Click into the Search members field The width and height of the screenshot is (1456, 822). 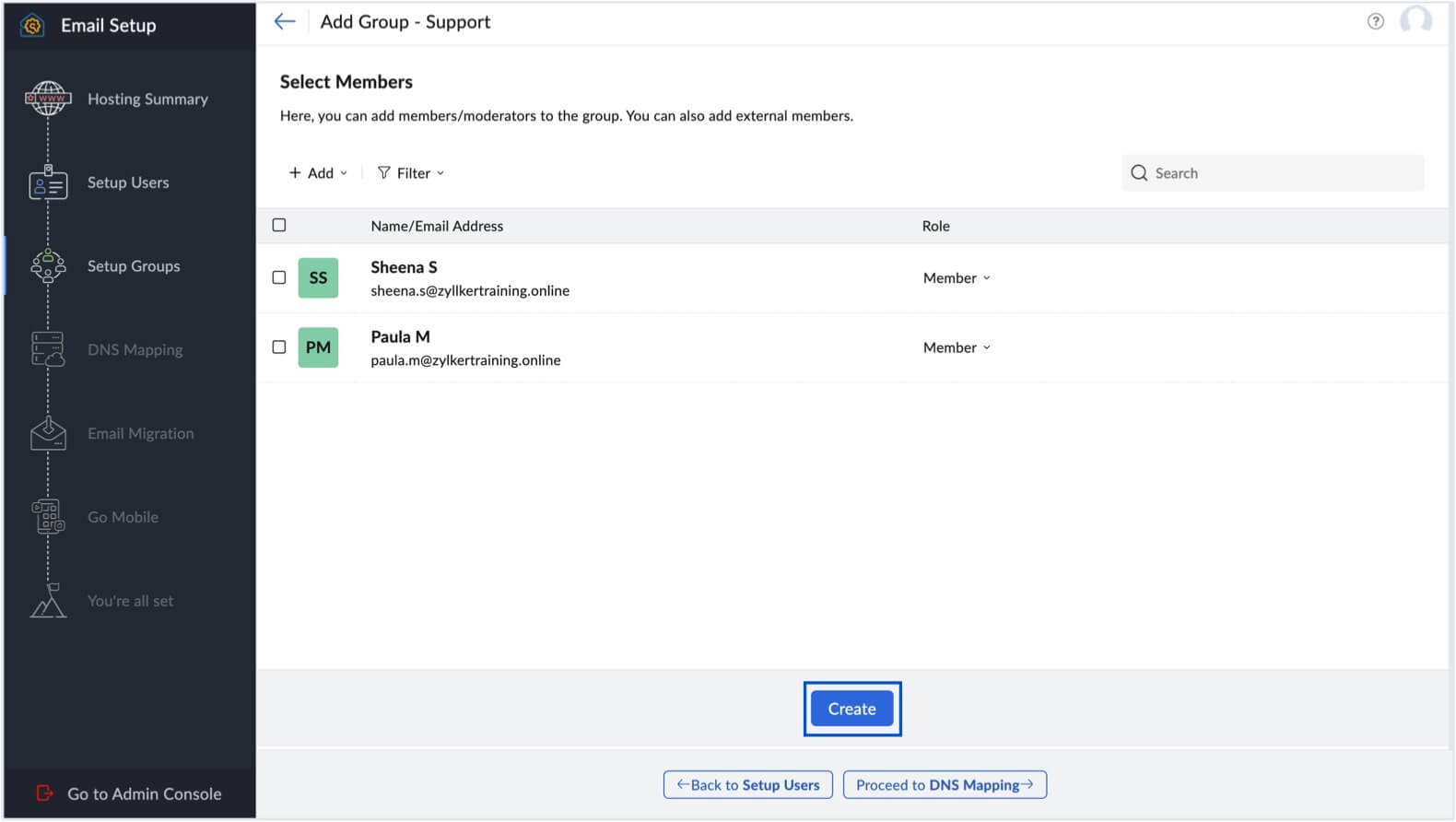(1281, 173)
